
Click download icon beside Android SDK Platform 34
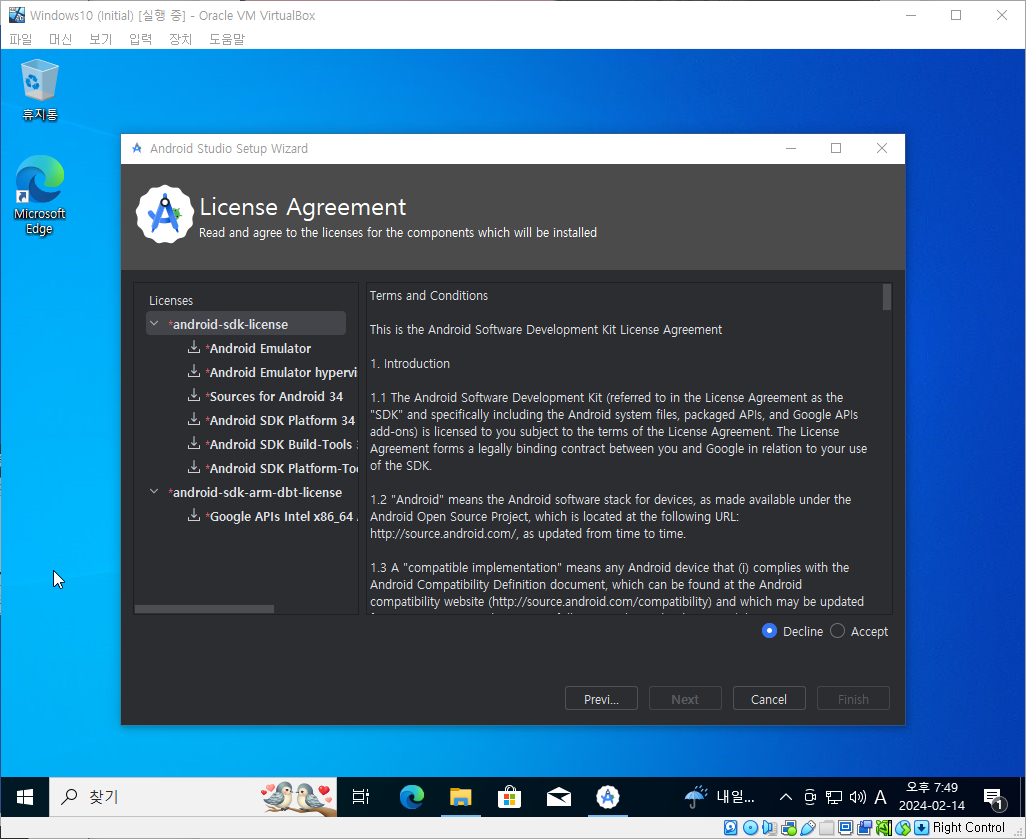pyautogui.click(x=194, y=419)
